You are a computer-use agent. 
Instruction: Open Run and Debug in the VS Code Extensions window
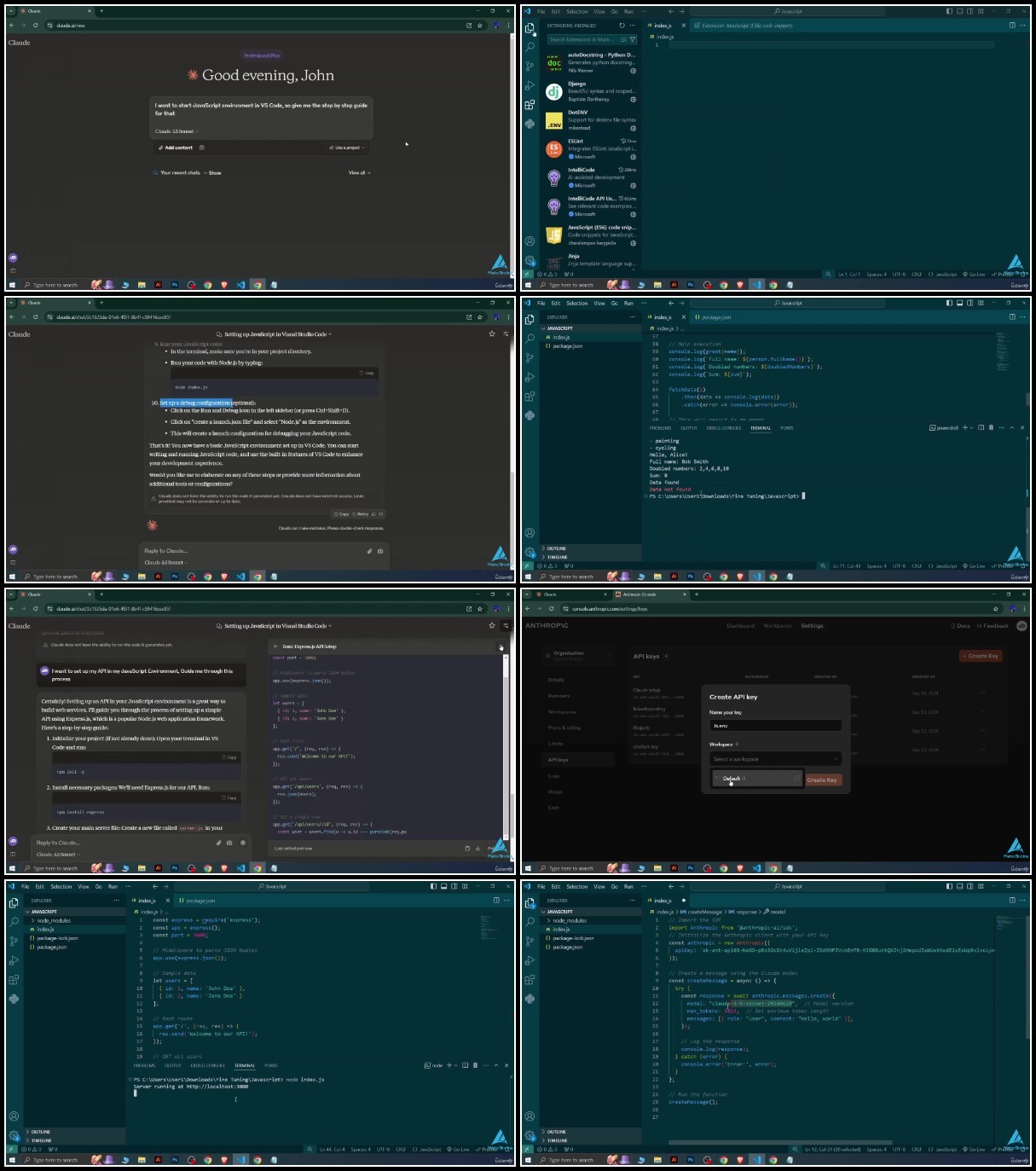[x=530, y=85]
